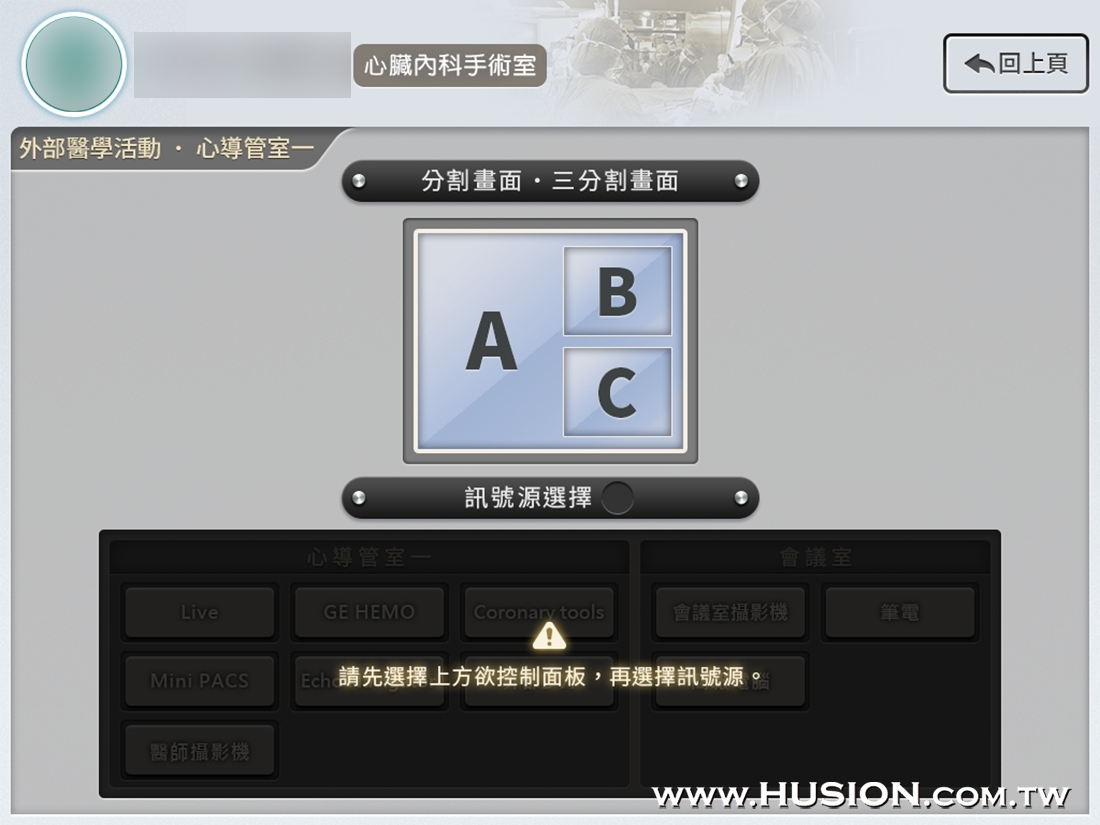1100x825 pixels.
Task: Select split-screen panel A
Action: 491,341
